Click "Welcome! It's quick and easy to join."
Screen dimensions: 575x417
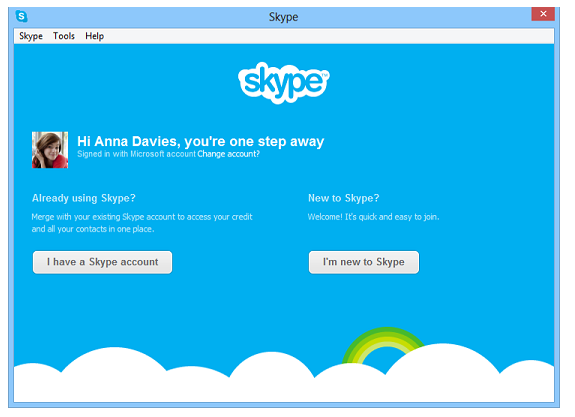click(373, 217)
